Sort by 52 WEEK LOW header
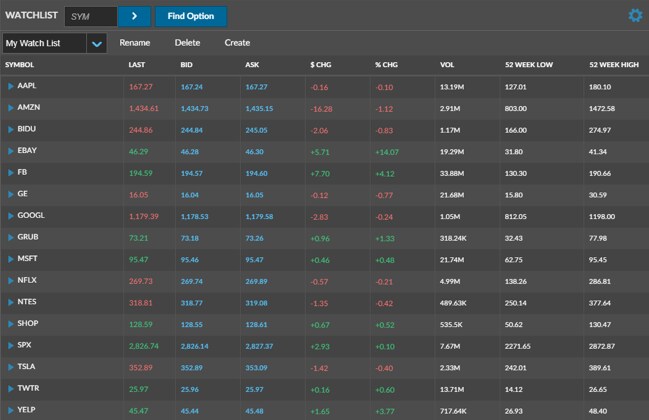Image resolution: width=649 pixels, height=420 pixels. (529, 65)
